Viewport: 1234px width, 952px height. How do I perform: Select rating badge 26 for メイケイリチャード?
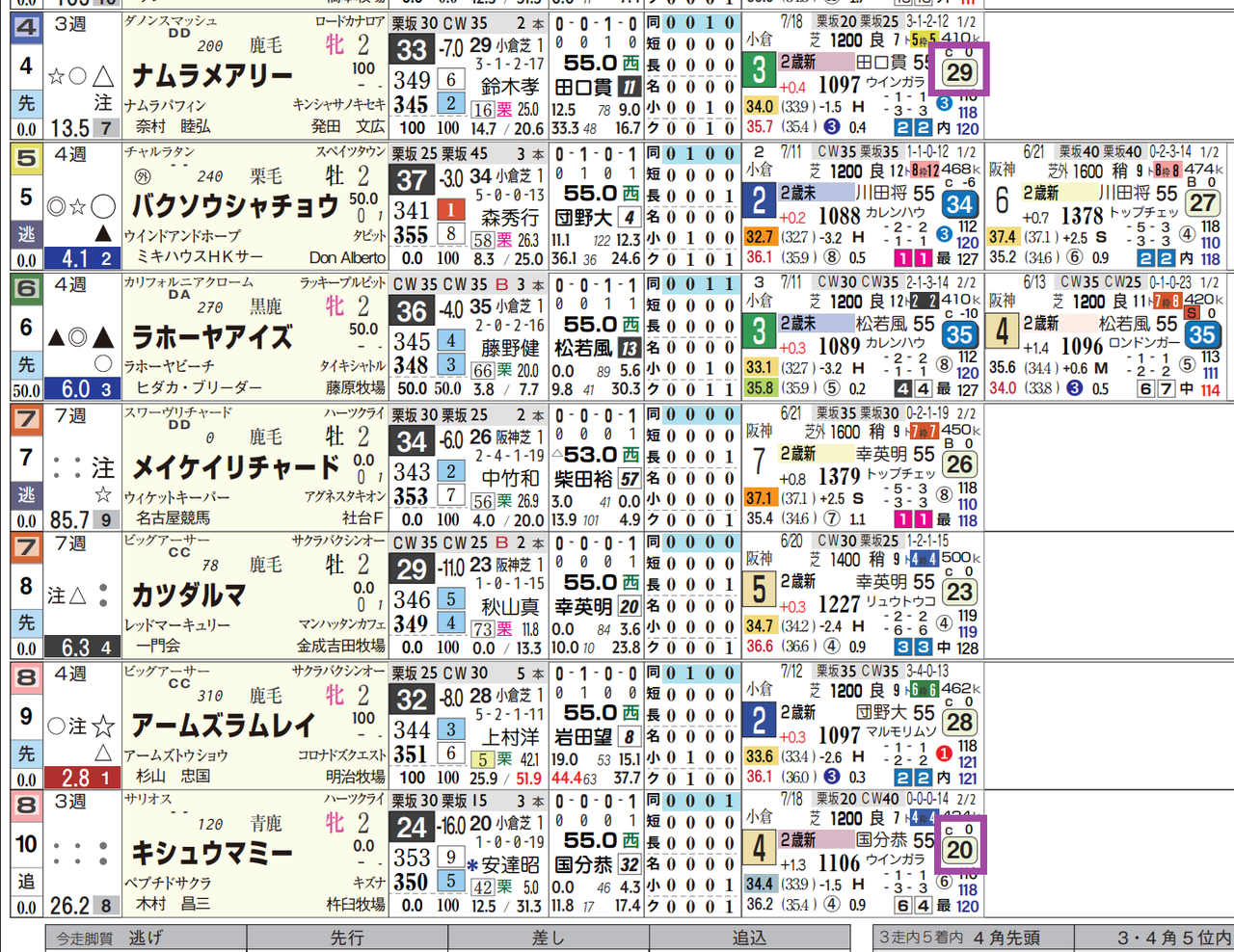pyautogui.click(x=959, y=464)
